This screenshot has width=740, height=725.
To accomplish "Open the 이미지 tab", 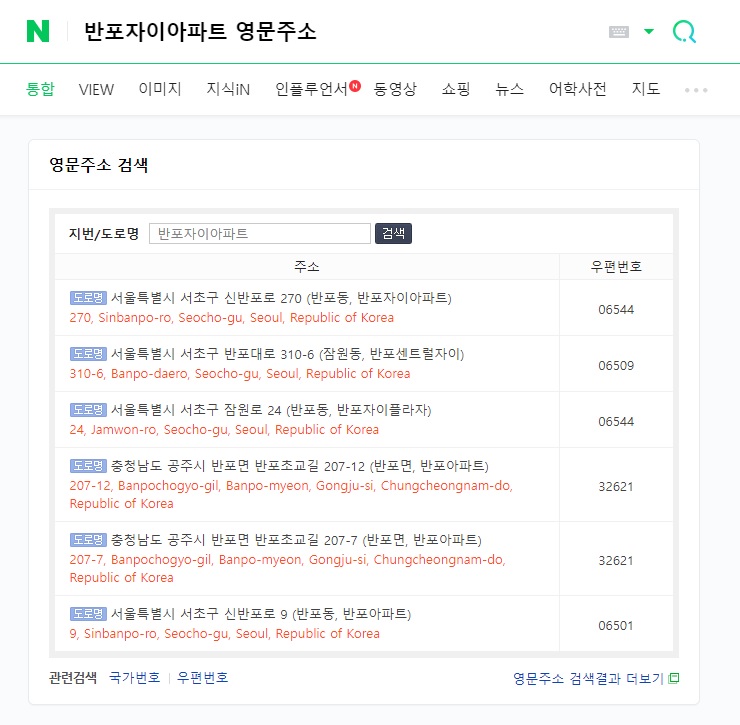I will tap(160, 89).
